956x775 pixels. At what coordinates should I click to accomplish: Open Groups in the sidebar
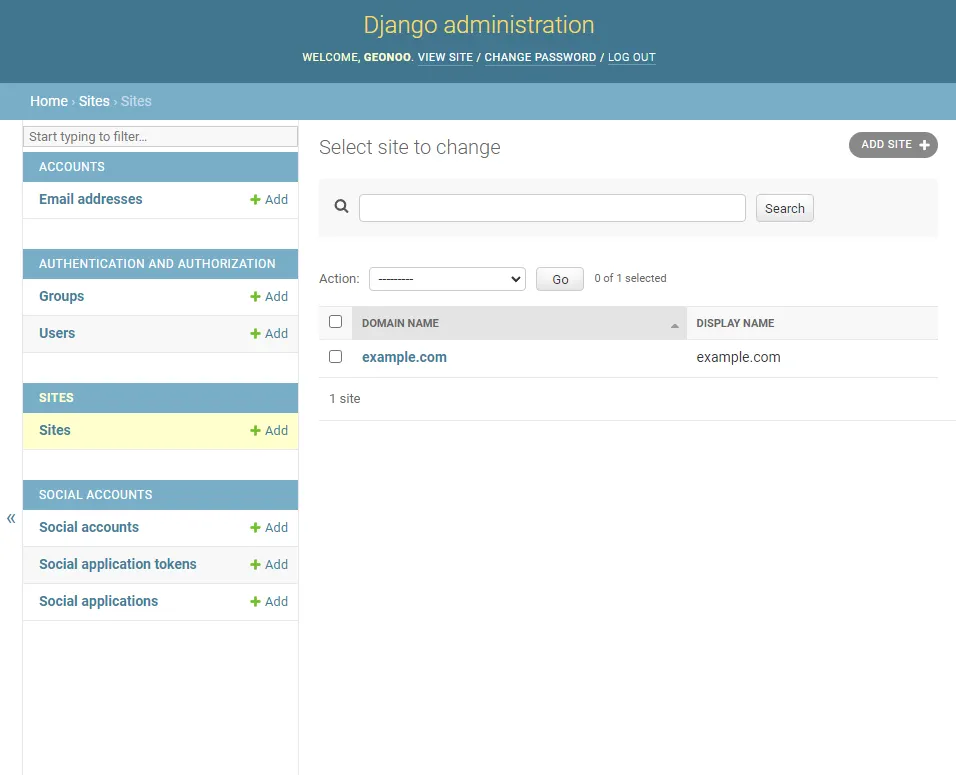coord(62,296)
